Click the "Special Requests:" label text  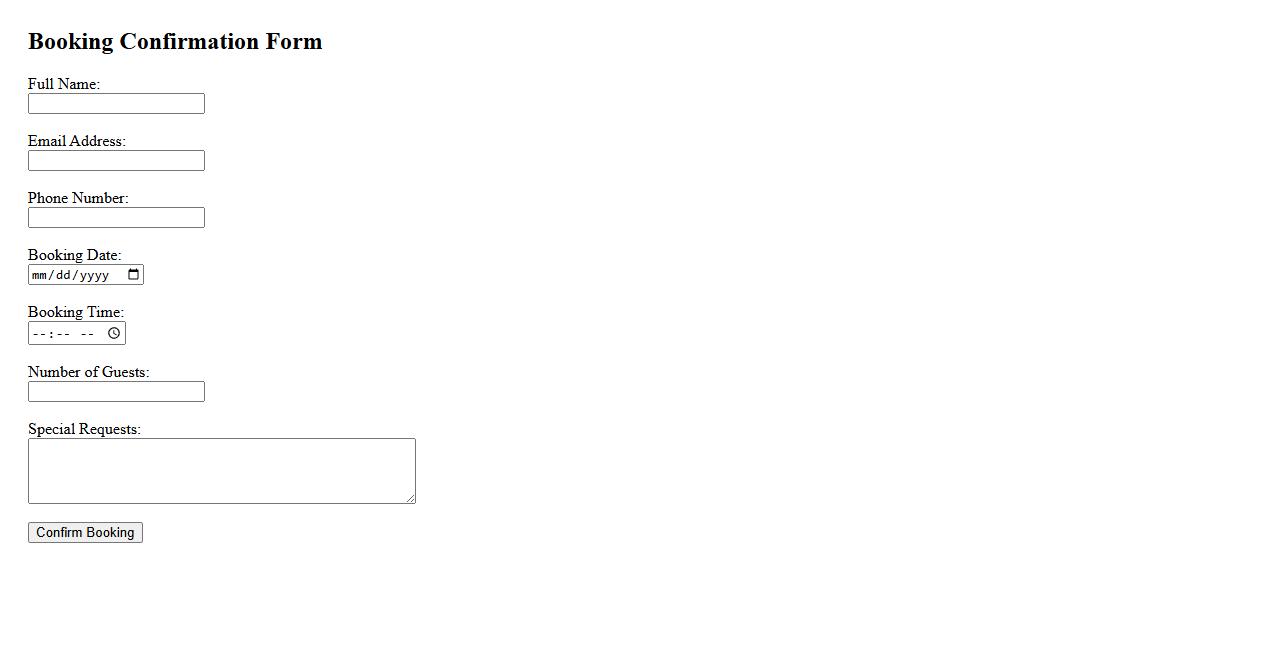(x=84, y=429)
